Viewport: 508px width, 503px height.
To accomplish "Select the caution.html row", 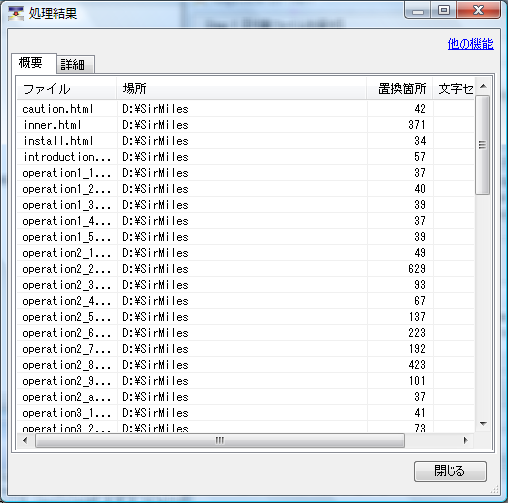I will click(x=245, y=109).
